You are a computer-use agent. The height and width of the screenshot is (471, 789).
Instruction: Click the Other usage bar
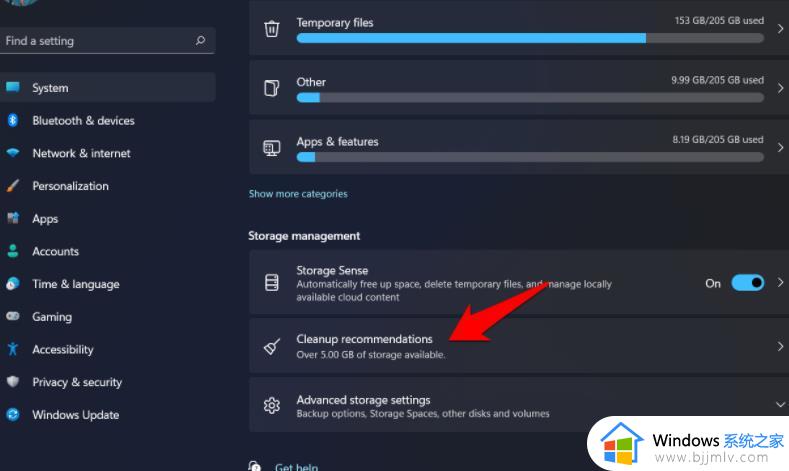click(530, 98)
